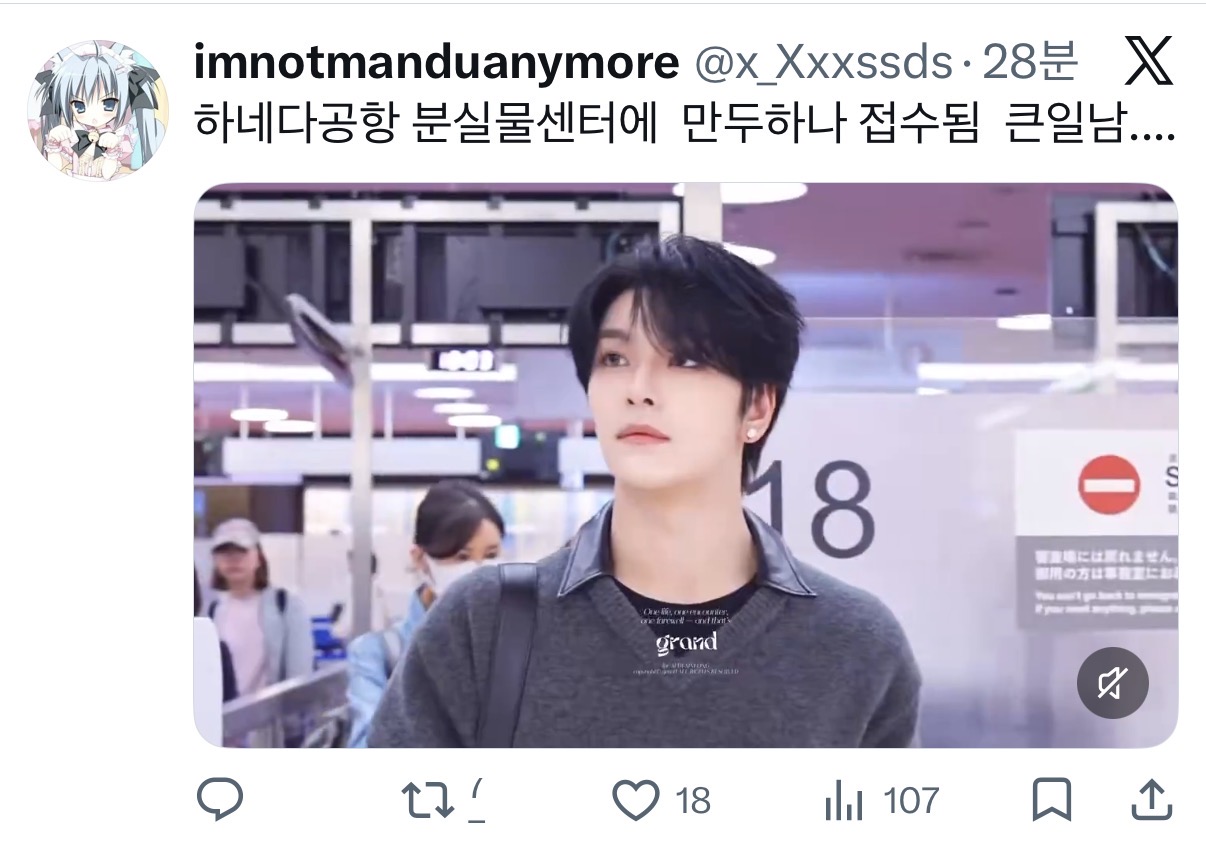
Task: Click the partially hidden retweet count
Action: pyautogui.click(x=477, y=801)
